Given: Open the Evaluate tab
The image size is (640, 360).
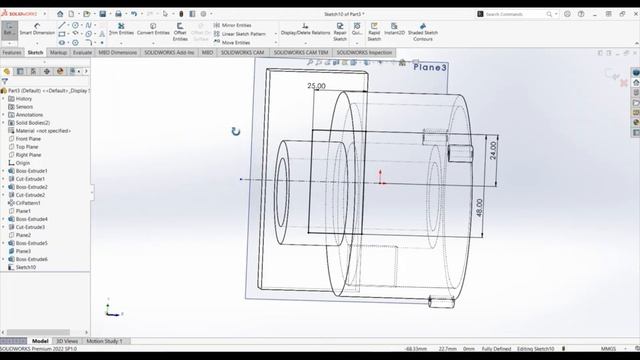Looking at the screenshot, I should tap(82, 52).
